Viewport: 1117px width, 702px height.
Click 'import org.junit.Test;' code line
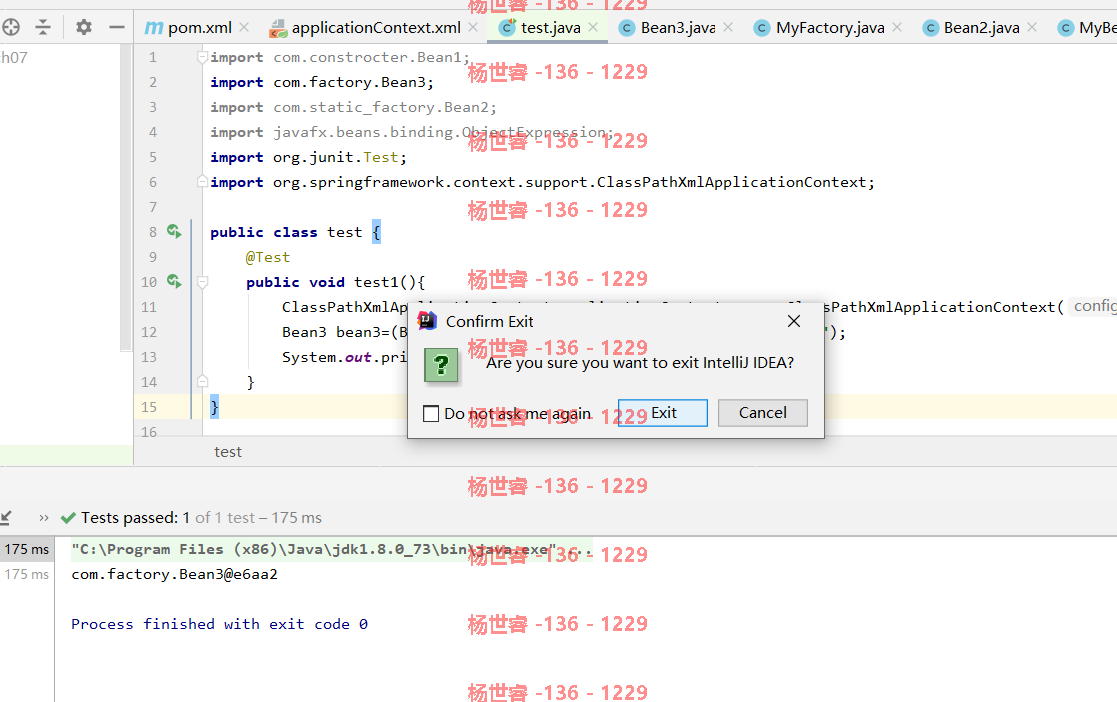point(308,157)
